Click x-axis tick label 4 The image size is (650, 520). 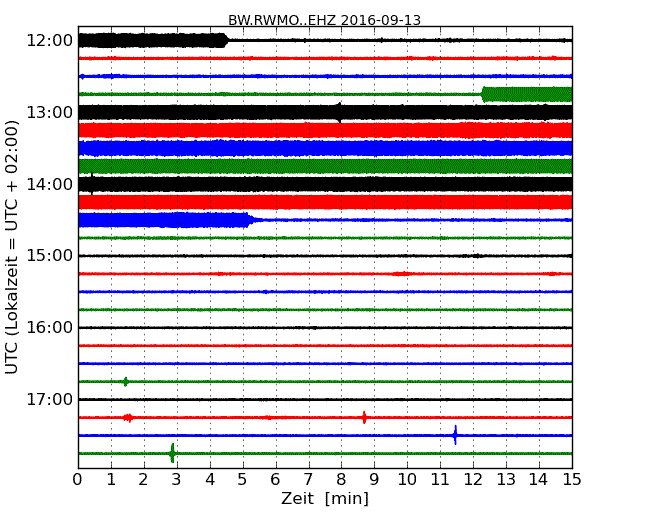point(210,479)
